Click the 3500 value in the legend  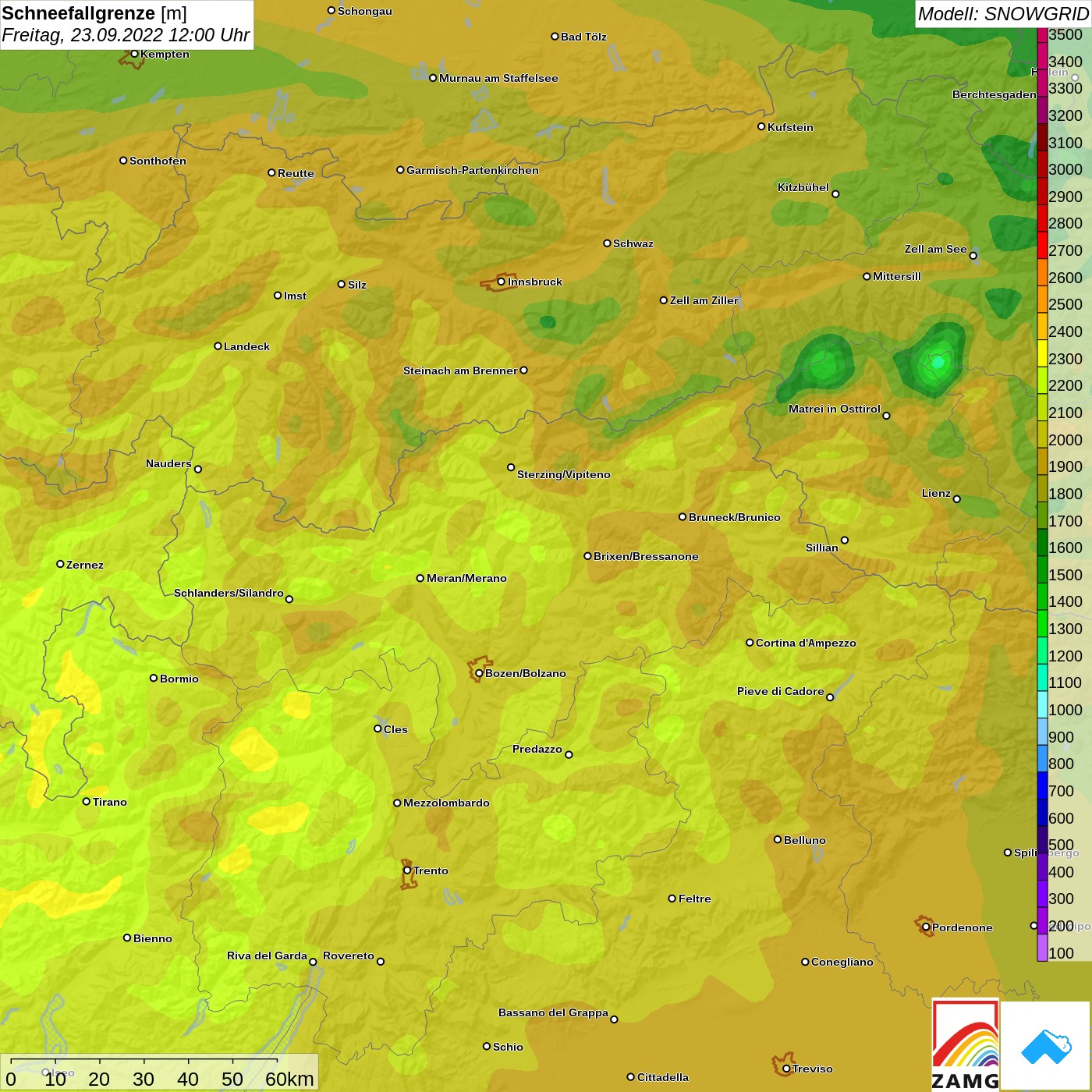(x=1065, y=34)
